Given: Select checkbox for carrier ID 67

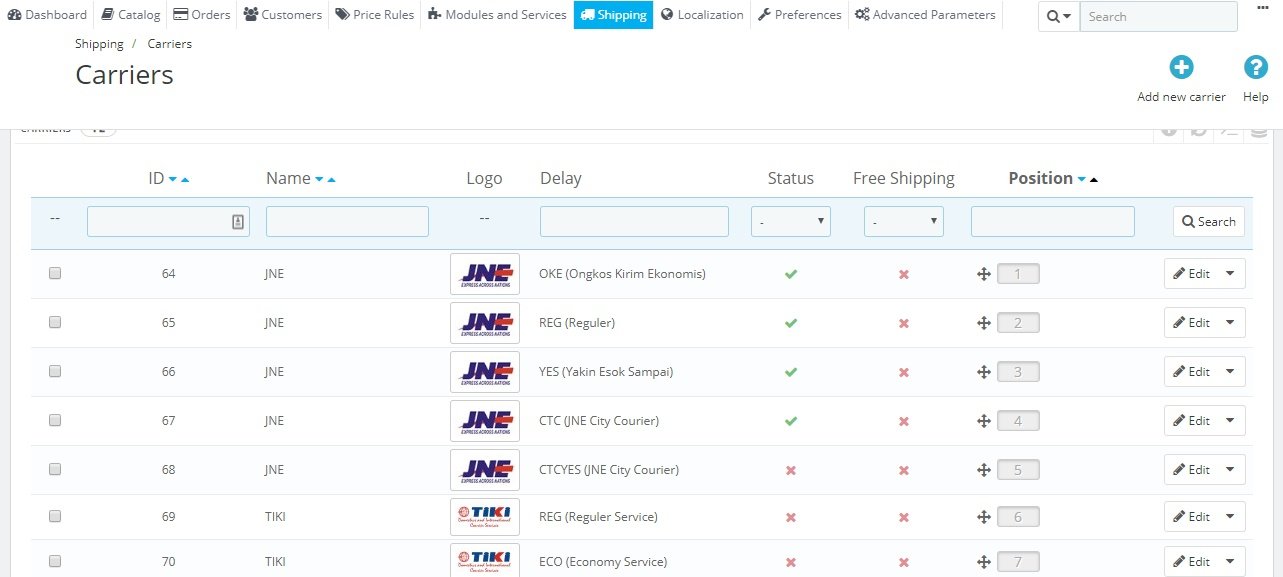Looking at the screenshot, I should 55,420.
